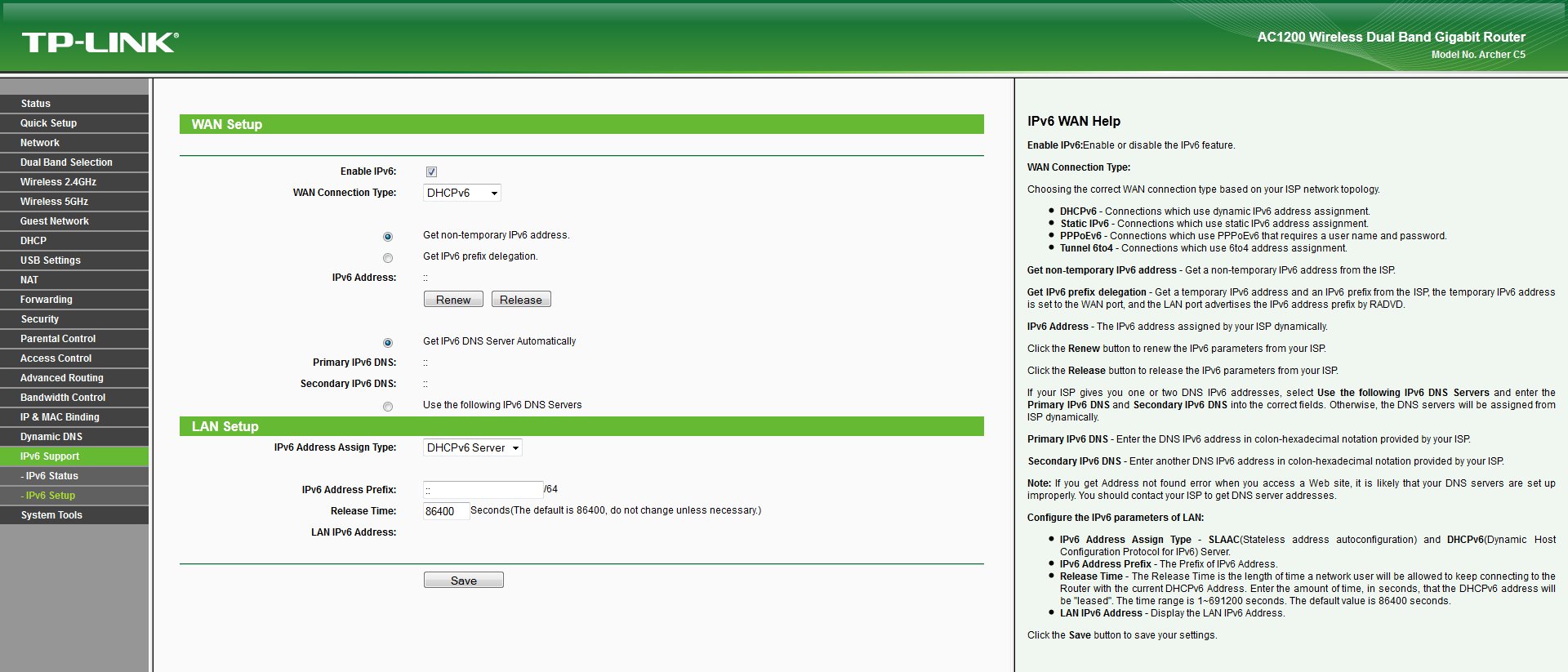Open the Bandwidth Control menu
The image size is (1568, 672).
(74, 398)
